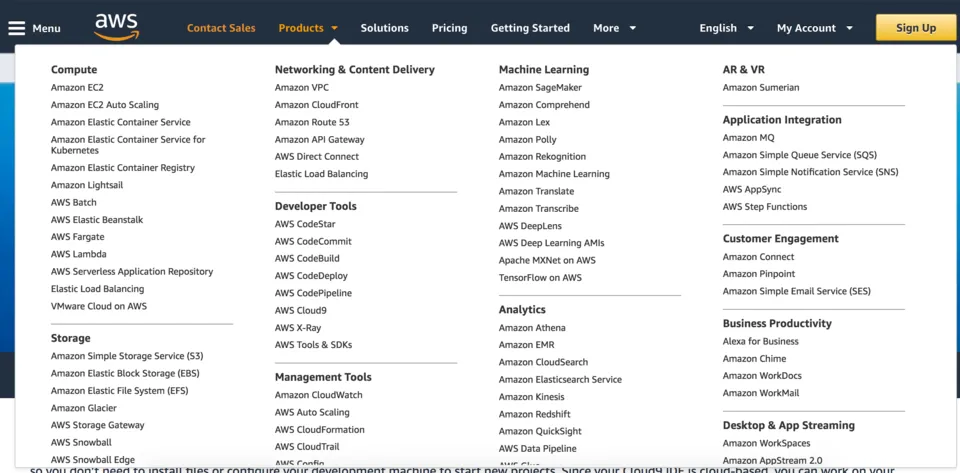Click the Sign Up button
960x473 pixels.
click(916, 28)
